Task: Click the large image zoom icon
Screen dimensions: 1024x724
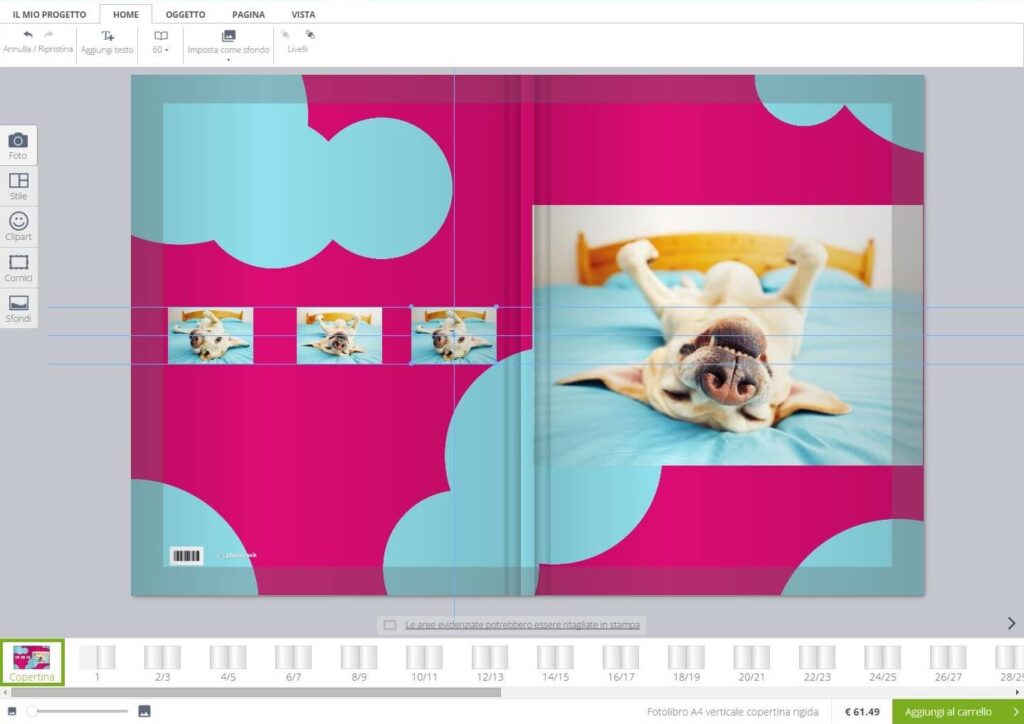Action: (x=144, y=711)
